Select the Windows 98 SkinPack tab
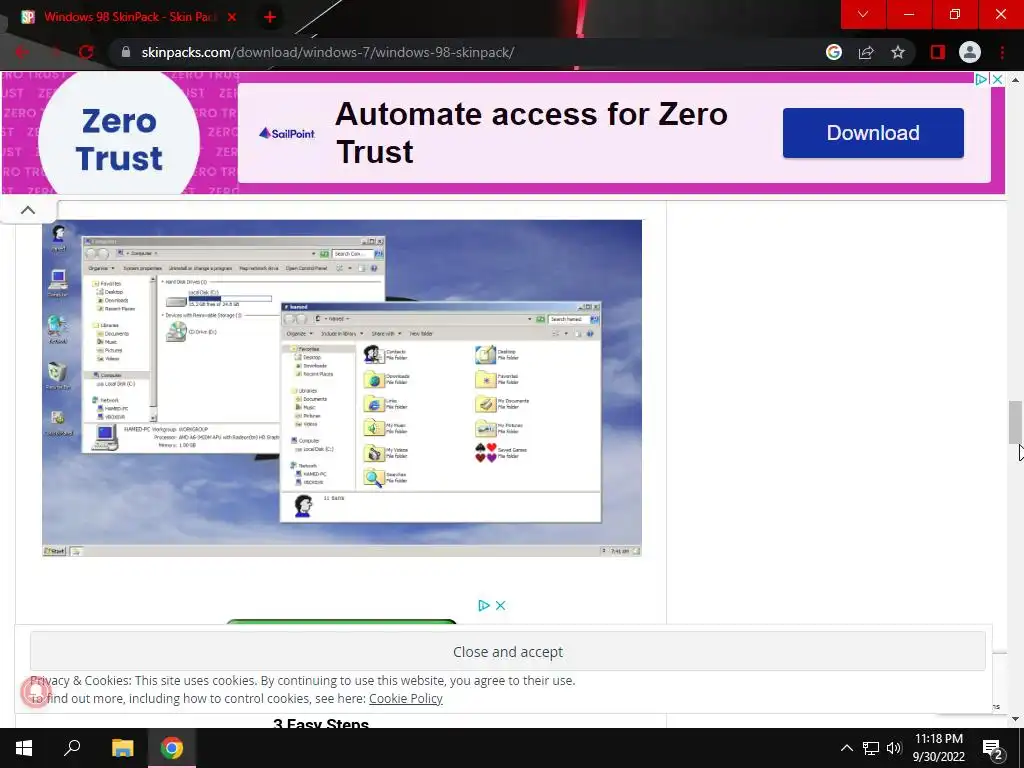This screenshot has height=768, width=1024. [x=129, y=17]
